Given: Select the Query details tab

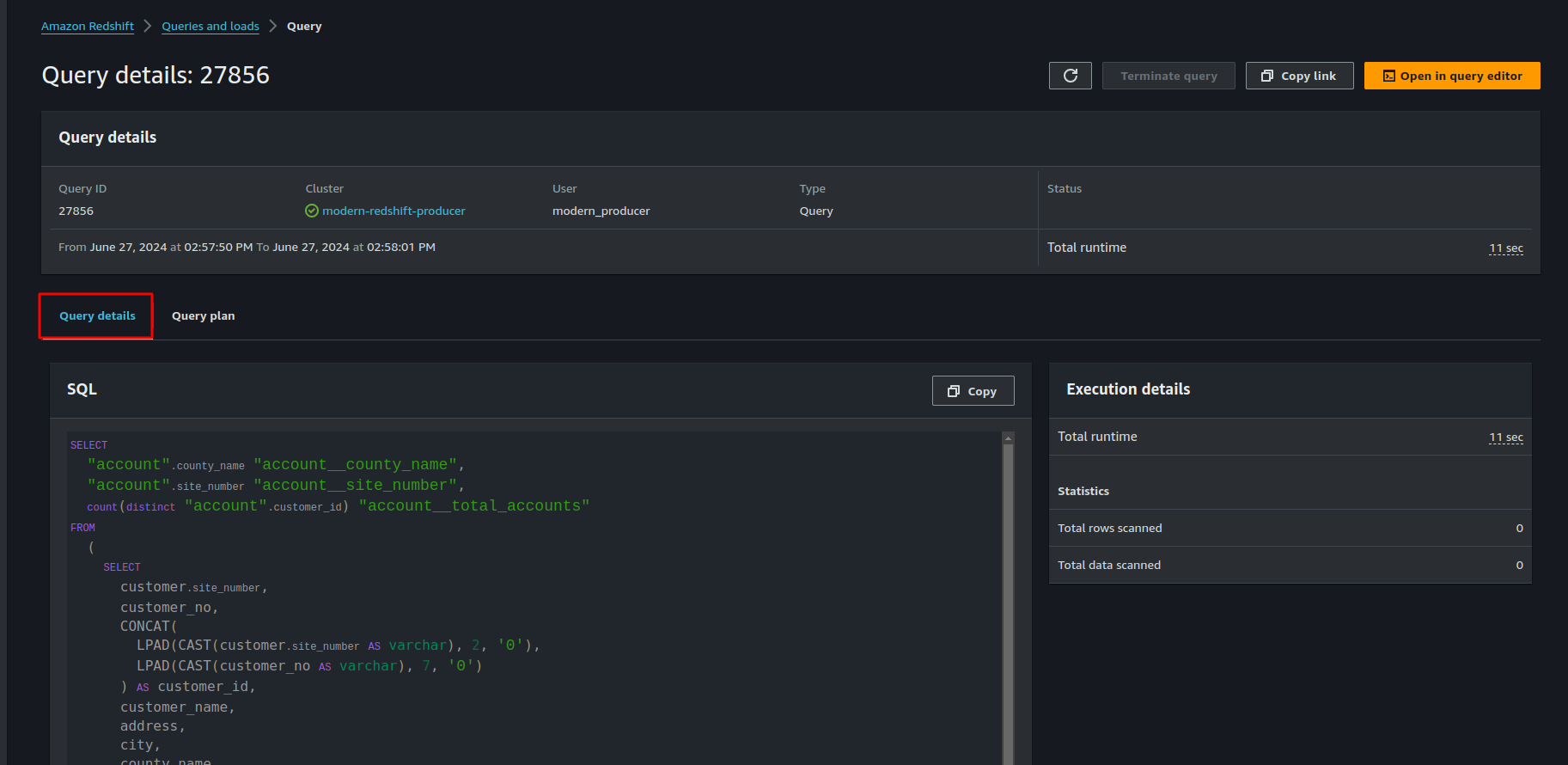Looking at the screenshot, I should [x=96, y=315].
